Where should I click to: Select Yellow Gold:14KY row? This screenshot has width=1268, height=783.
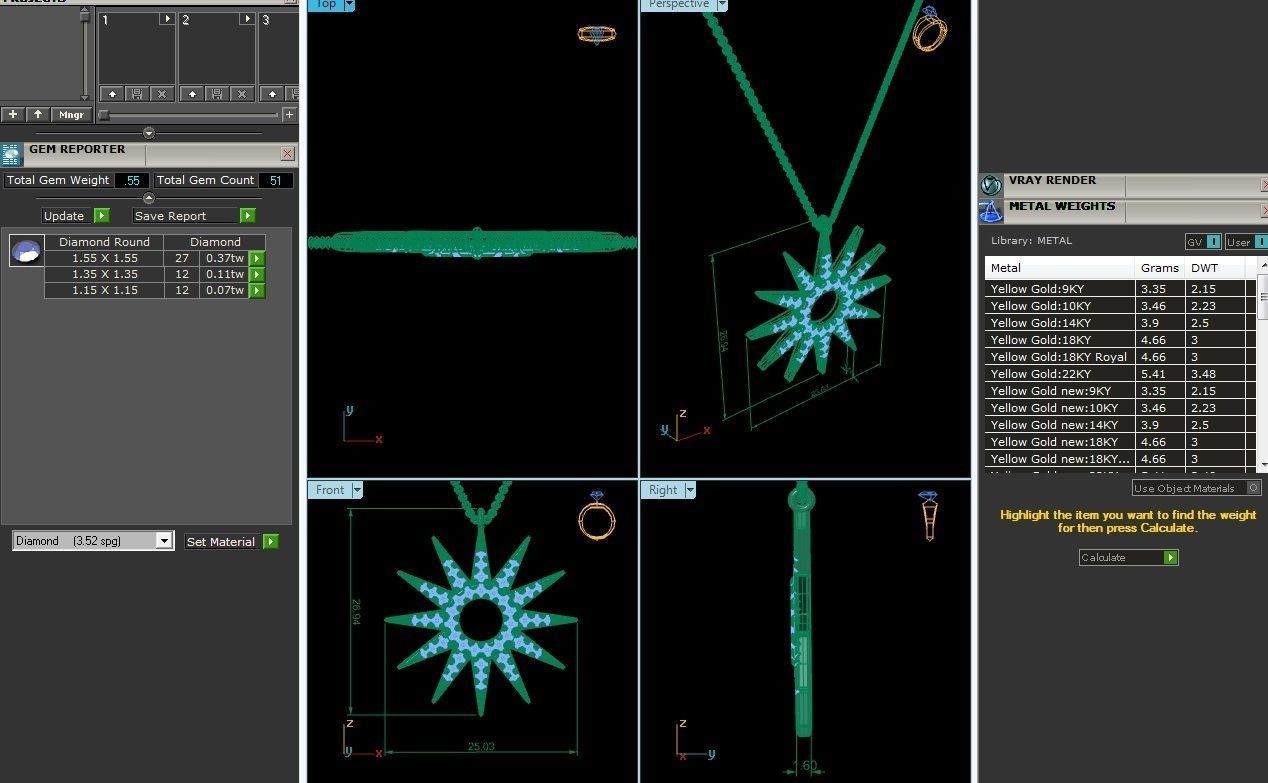[x=1120, y=323]
